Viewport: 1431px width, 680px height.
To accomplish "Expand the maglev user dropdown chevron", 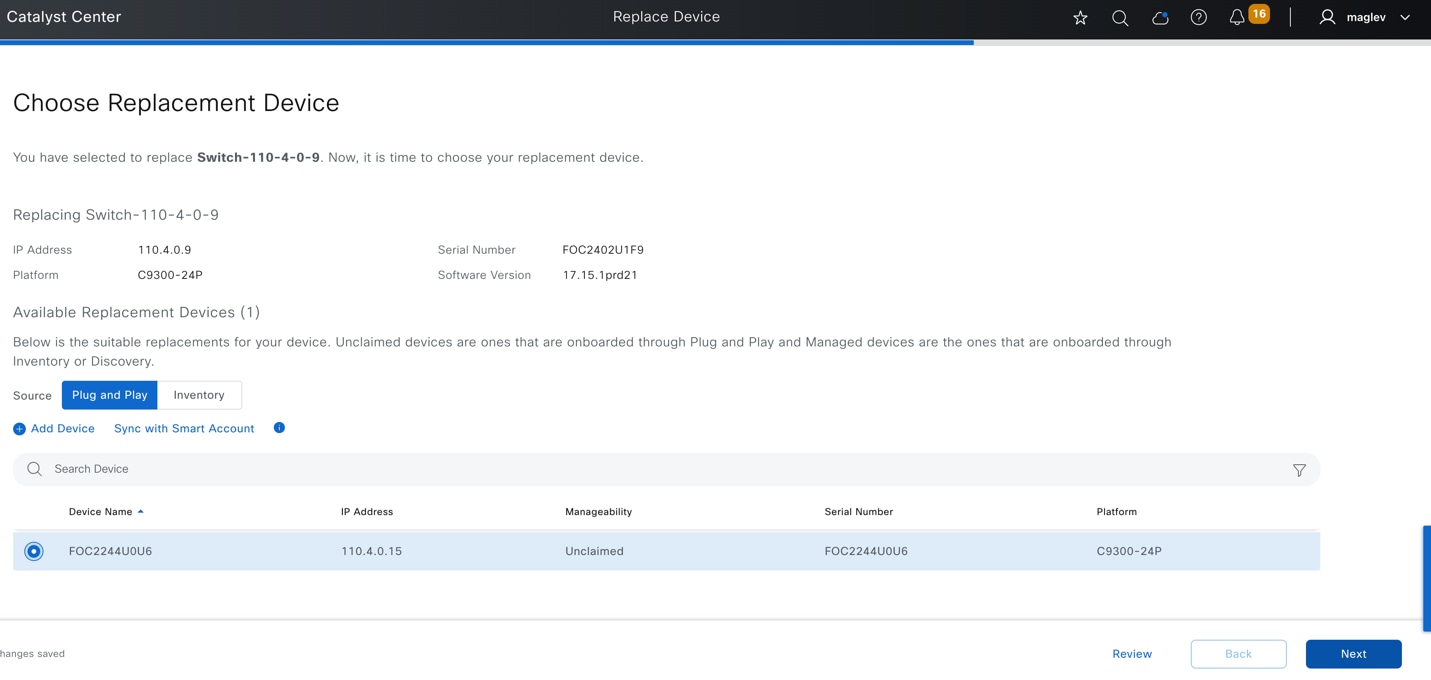I will 1404,17.
